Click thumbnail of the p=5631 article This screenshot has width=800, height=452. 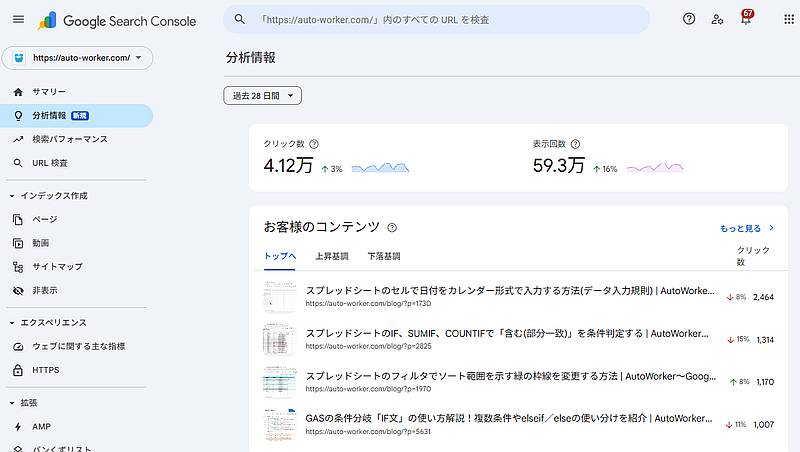click(x=280, y=424)
